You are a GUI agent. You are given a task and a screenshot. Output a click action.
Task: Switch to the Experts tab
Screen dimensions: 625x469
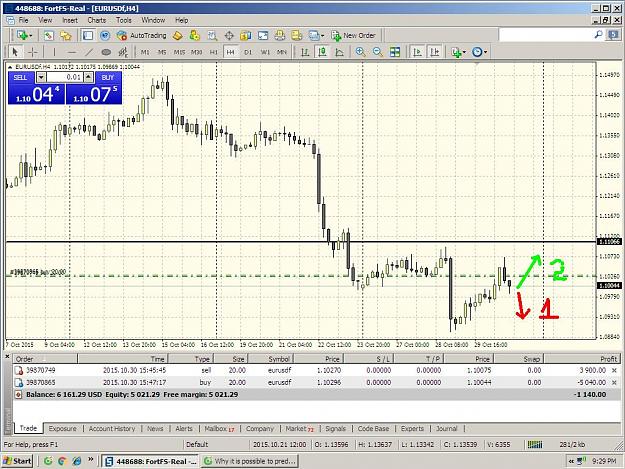[x=412, y=429]
